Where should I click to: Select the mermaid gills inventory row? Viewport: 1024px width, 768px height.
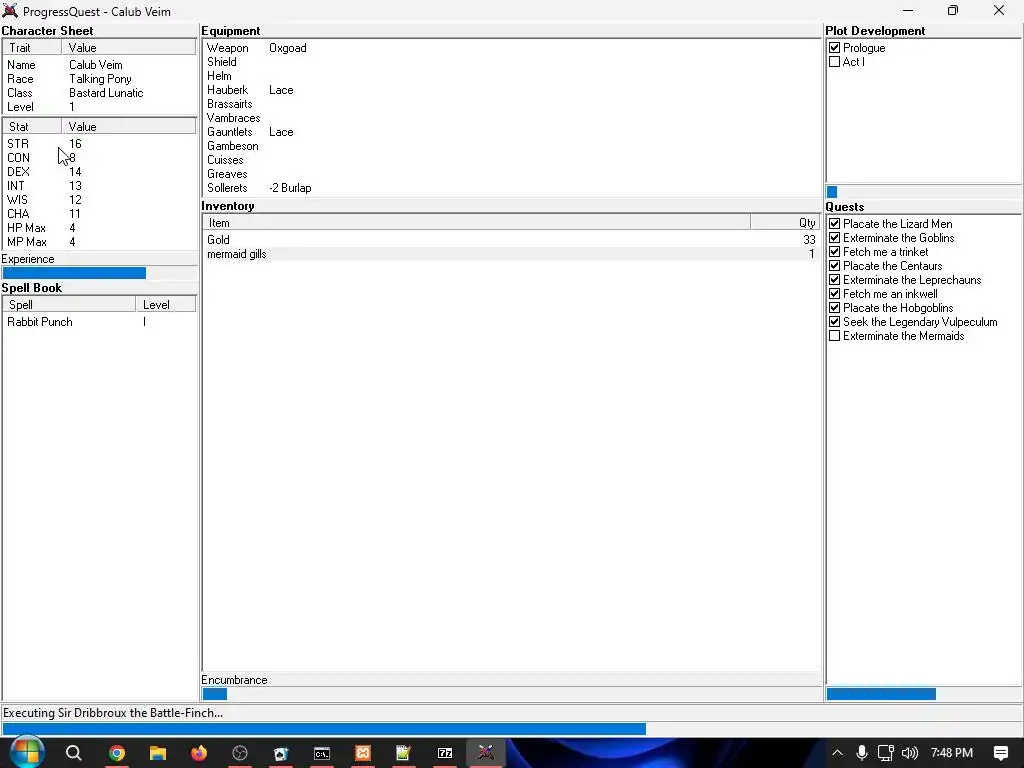click(x=511, y=254)
